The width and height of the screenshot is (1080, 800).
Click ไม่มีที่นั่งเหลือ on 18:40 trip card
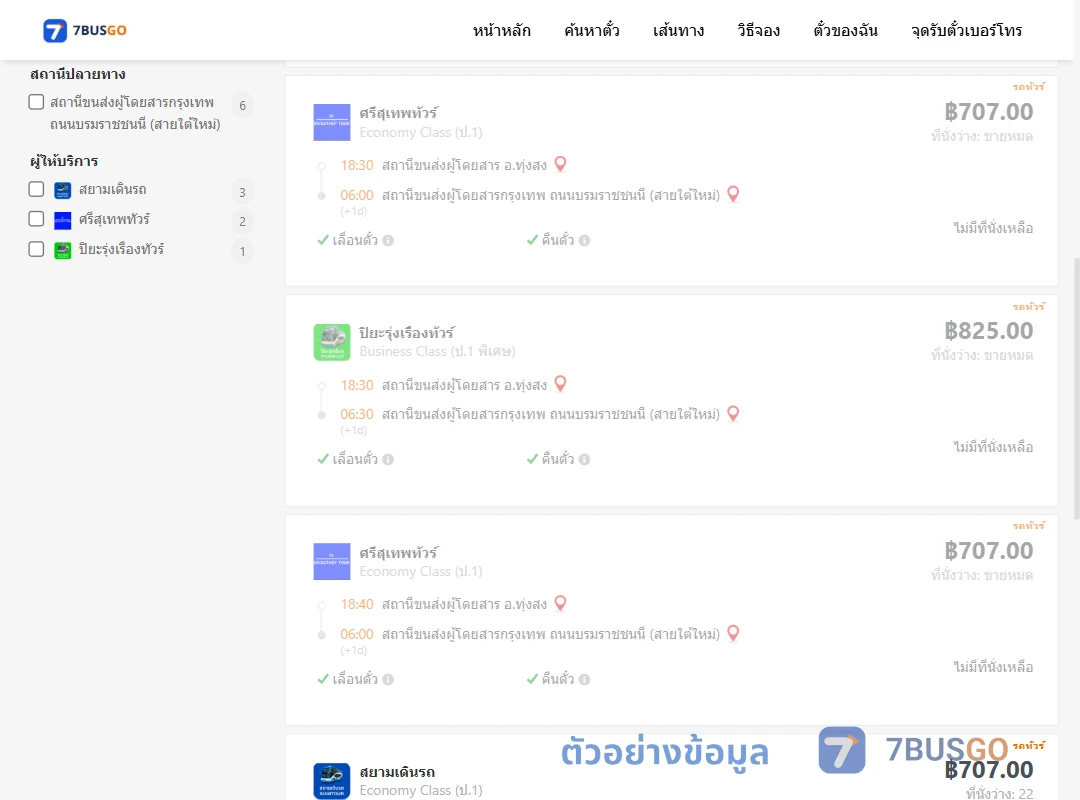click(993, 667)
